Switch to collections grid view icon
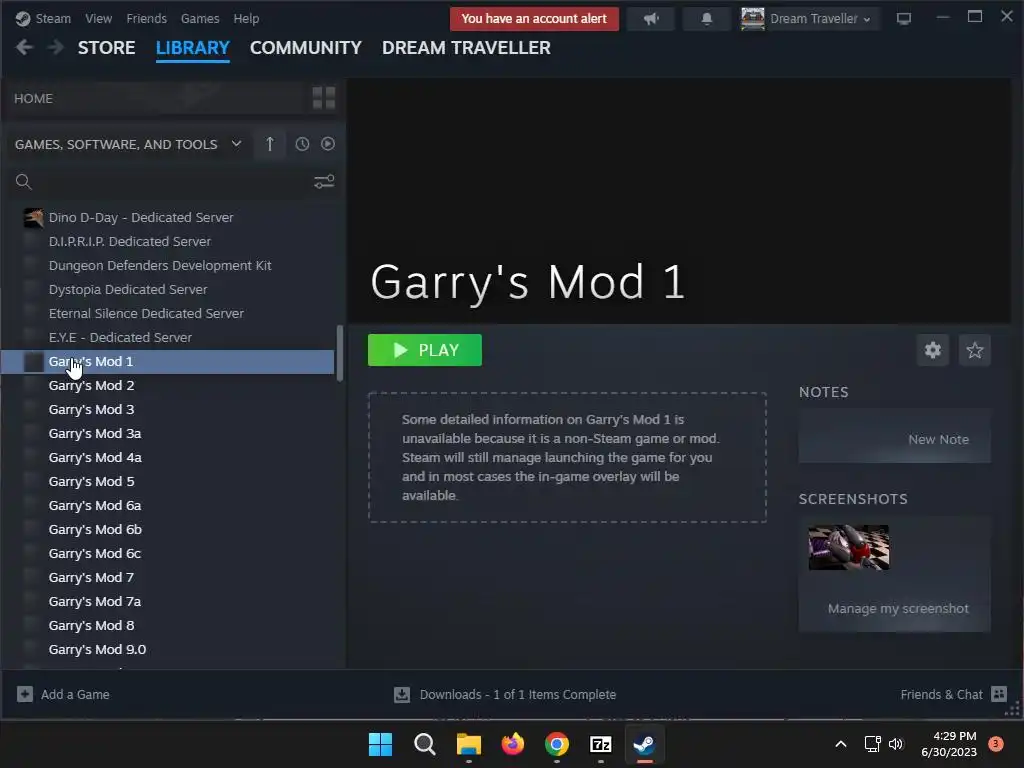Viewport: 1024px width, 768px height. coord(324,98)
